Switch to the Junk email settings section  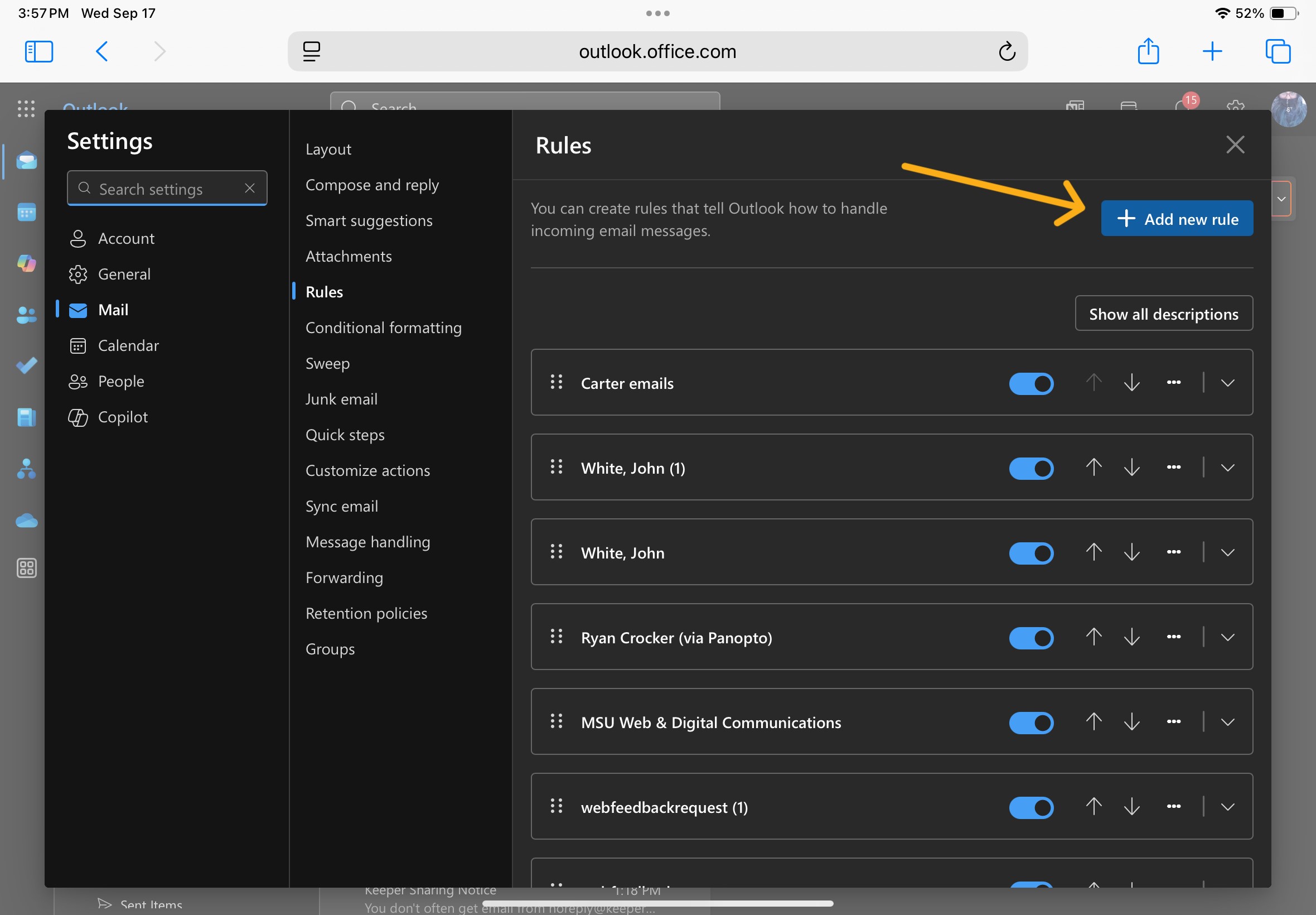coord(341,398)
